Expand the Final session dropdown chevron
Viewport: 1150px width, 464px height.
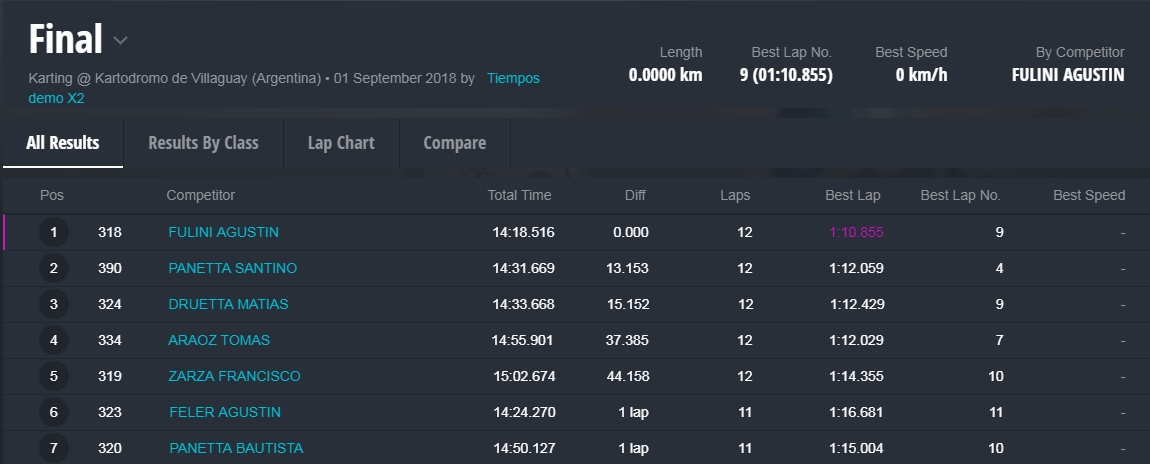point(120,41)
